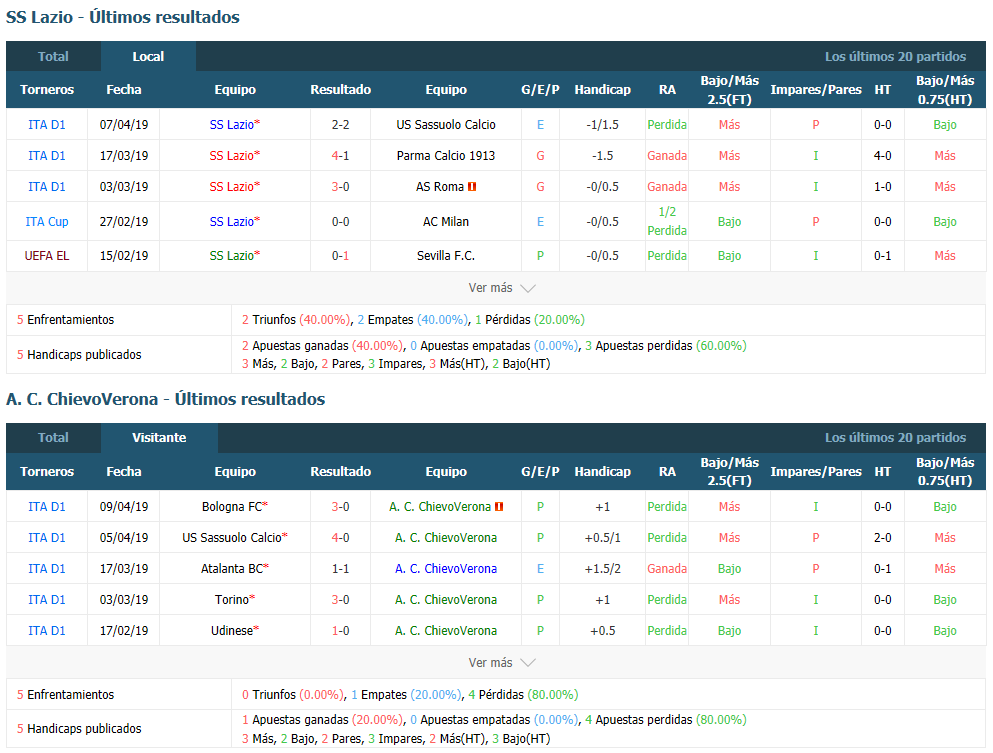Image resolution: width=993 pixels, height=753 pixels.
Task: Open AC Milan team link
Action: click(x=446, y=222)
